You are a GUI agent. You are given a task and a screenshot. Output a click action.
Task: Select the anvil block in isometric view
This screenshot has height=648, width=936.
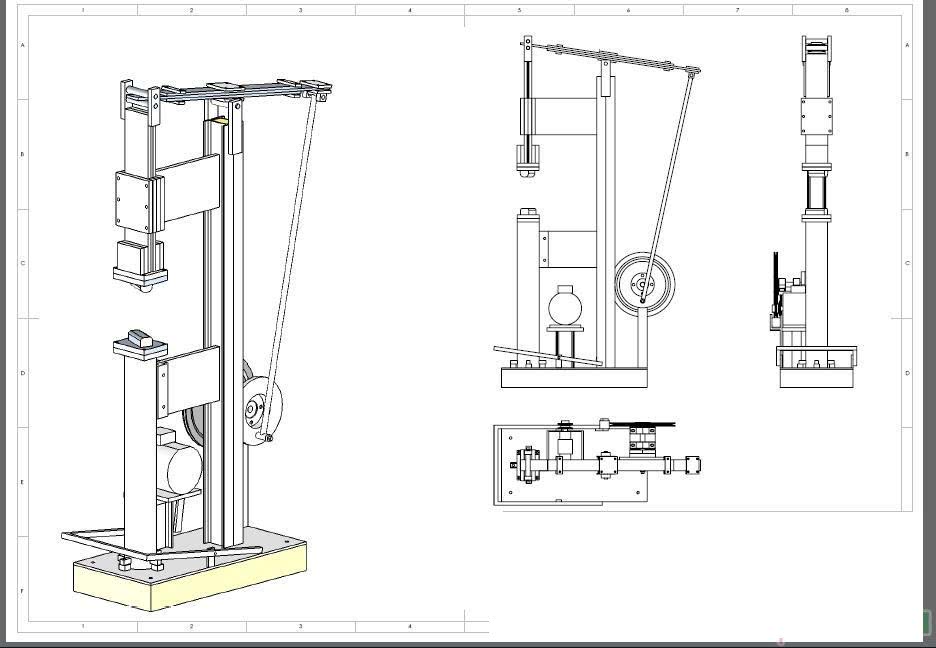pyautogui.click(x=137, y=341)
